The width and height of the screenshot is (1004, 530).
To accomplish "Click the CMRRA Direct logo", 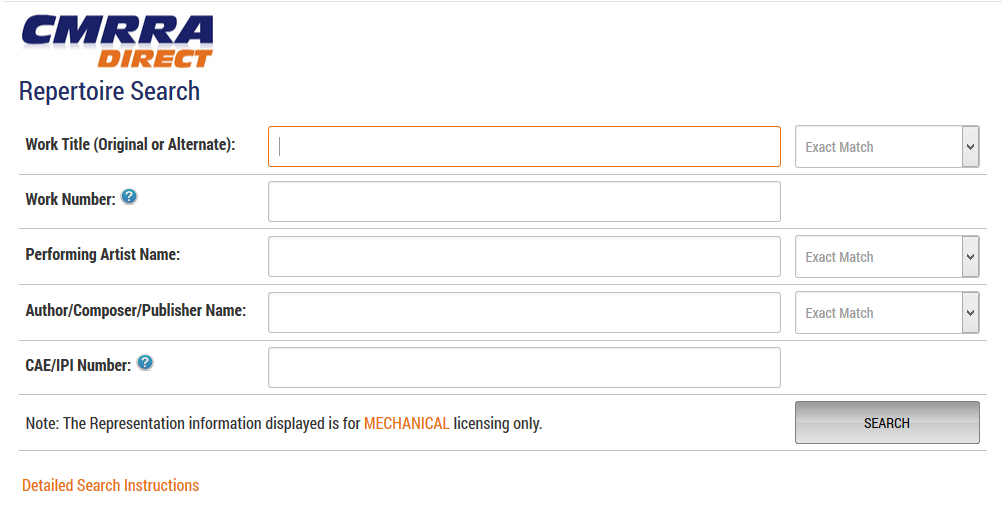I will (x=117, y=41).
